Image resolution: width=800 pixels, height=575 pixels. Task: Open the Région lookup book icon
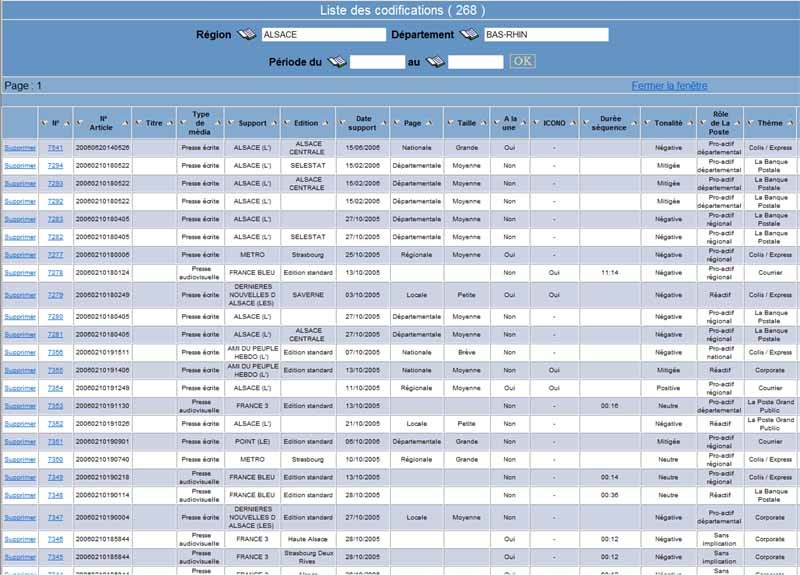[x=246, y=35]
